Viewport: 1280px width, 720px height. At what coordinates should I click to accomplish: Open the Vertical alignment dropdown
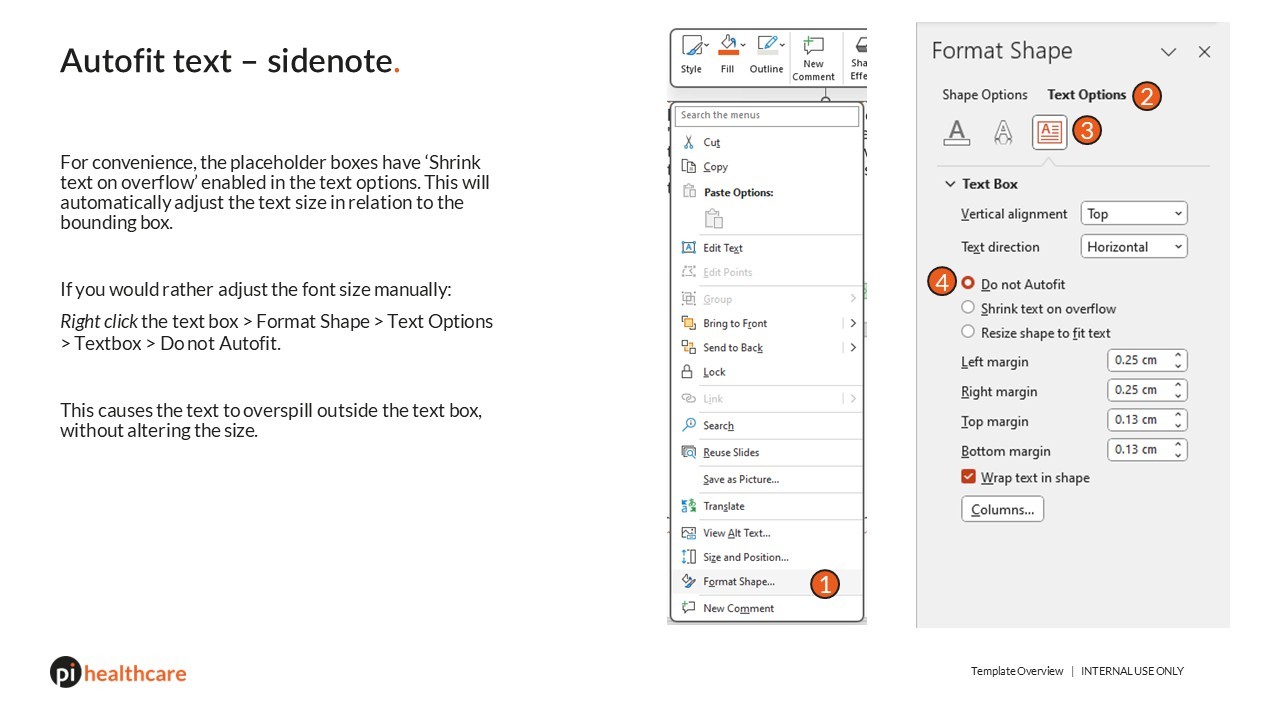pos(1134,213)
